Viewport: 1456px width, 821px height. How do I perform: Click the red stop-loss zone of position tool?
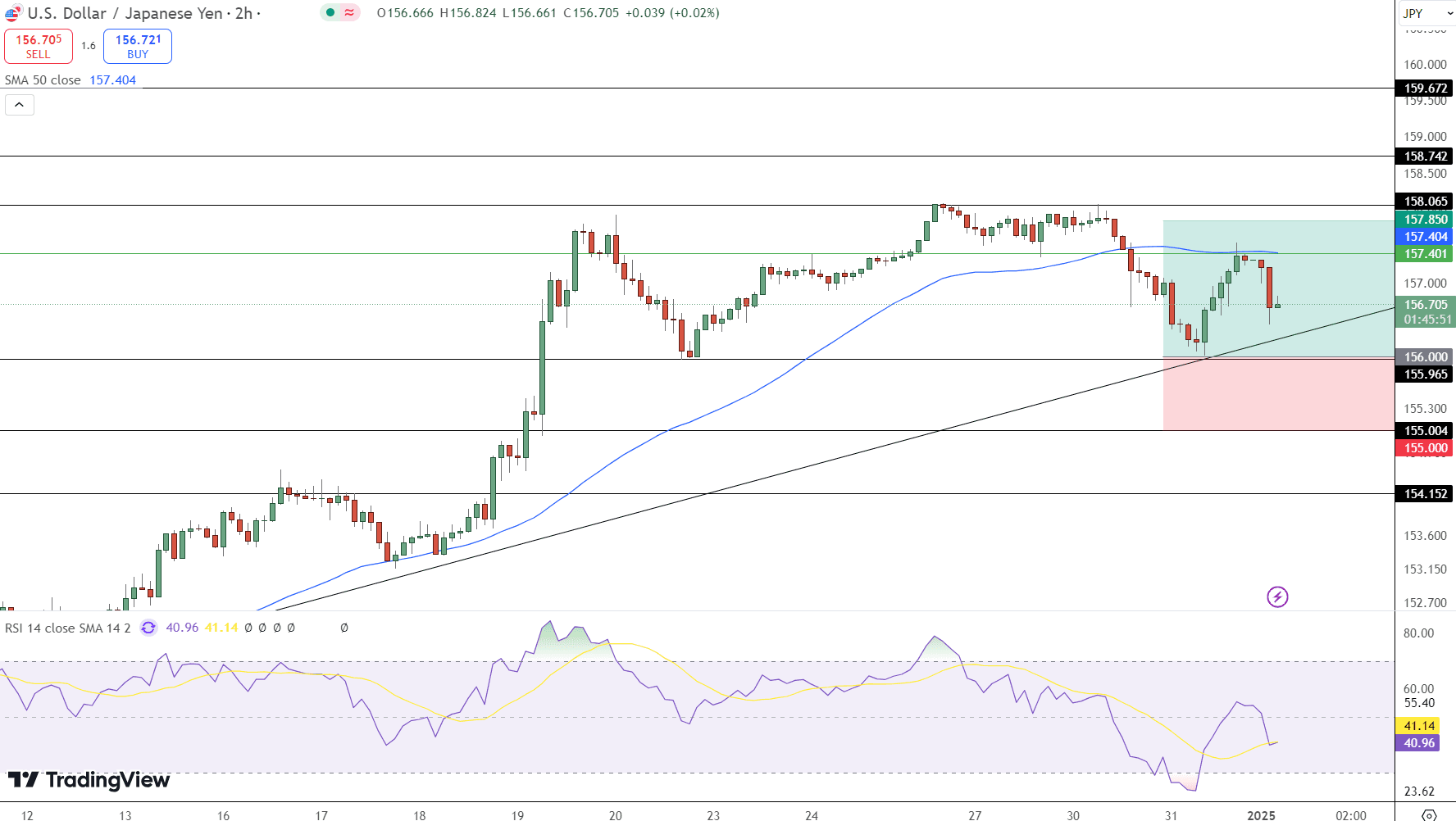point(1279,394)
